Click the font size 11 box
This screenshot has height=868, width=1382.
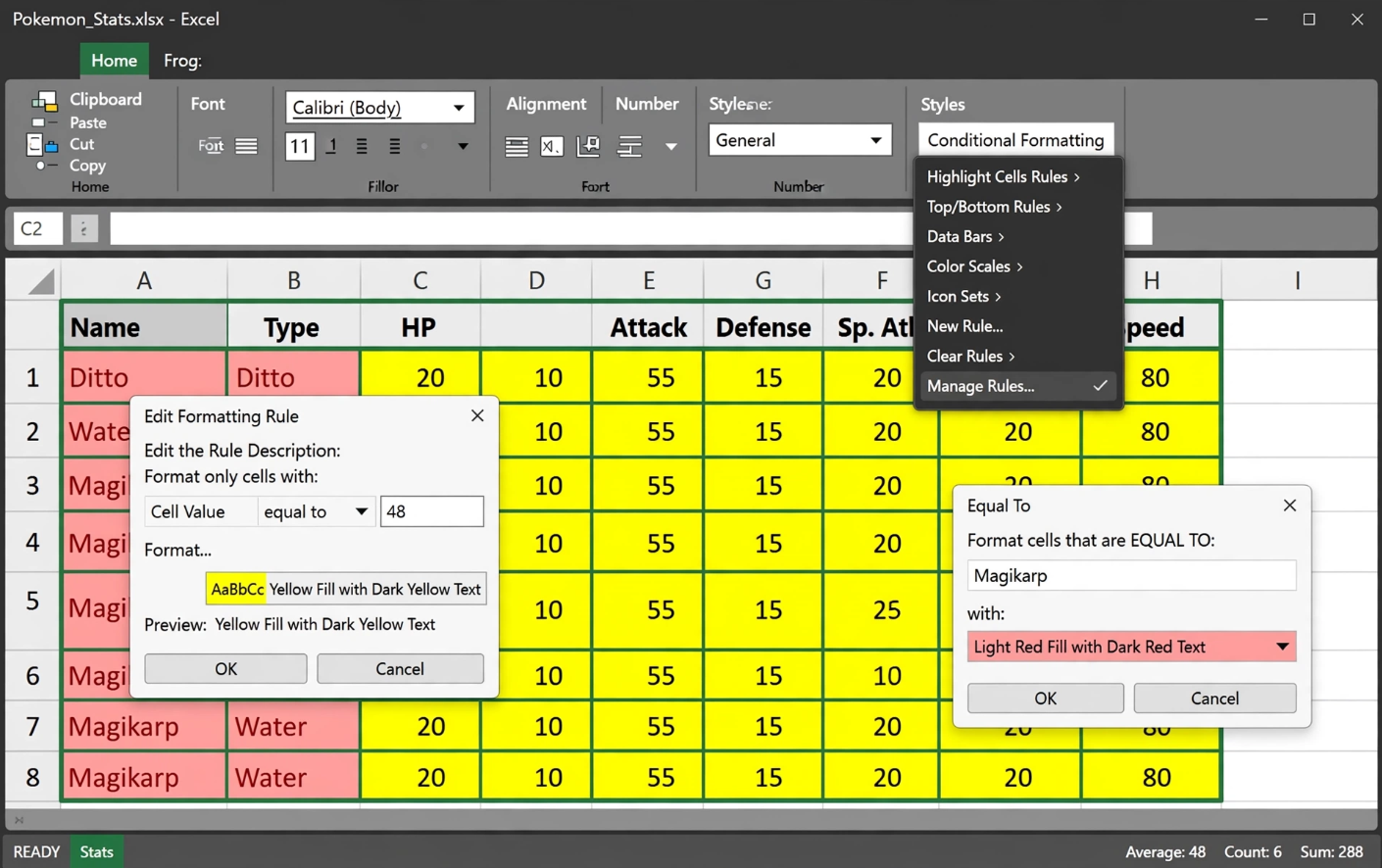click(x=300, y=146)
